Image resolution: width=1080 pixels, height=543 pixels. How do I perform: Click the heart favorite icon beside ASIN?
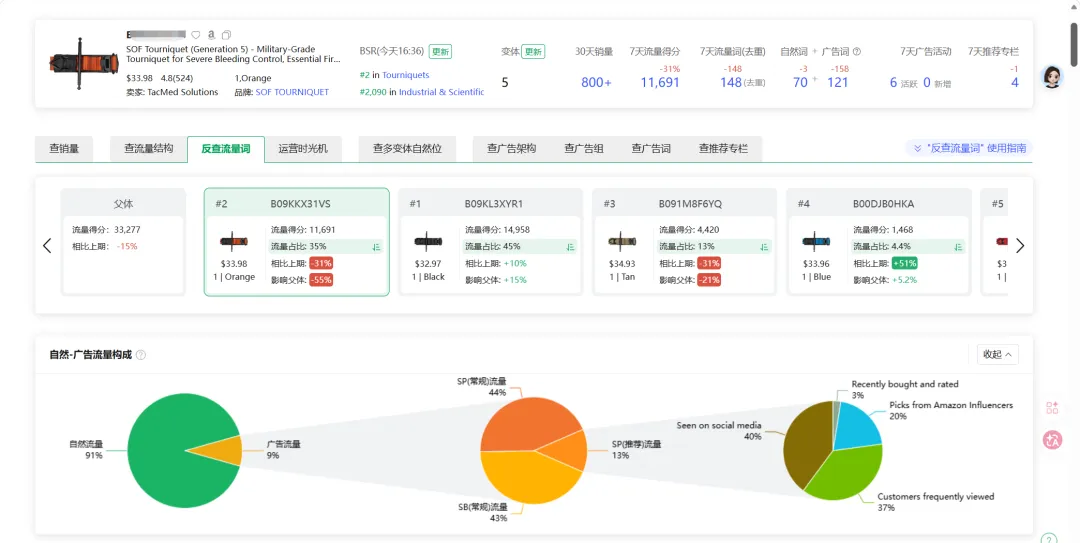[196, 34]
